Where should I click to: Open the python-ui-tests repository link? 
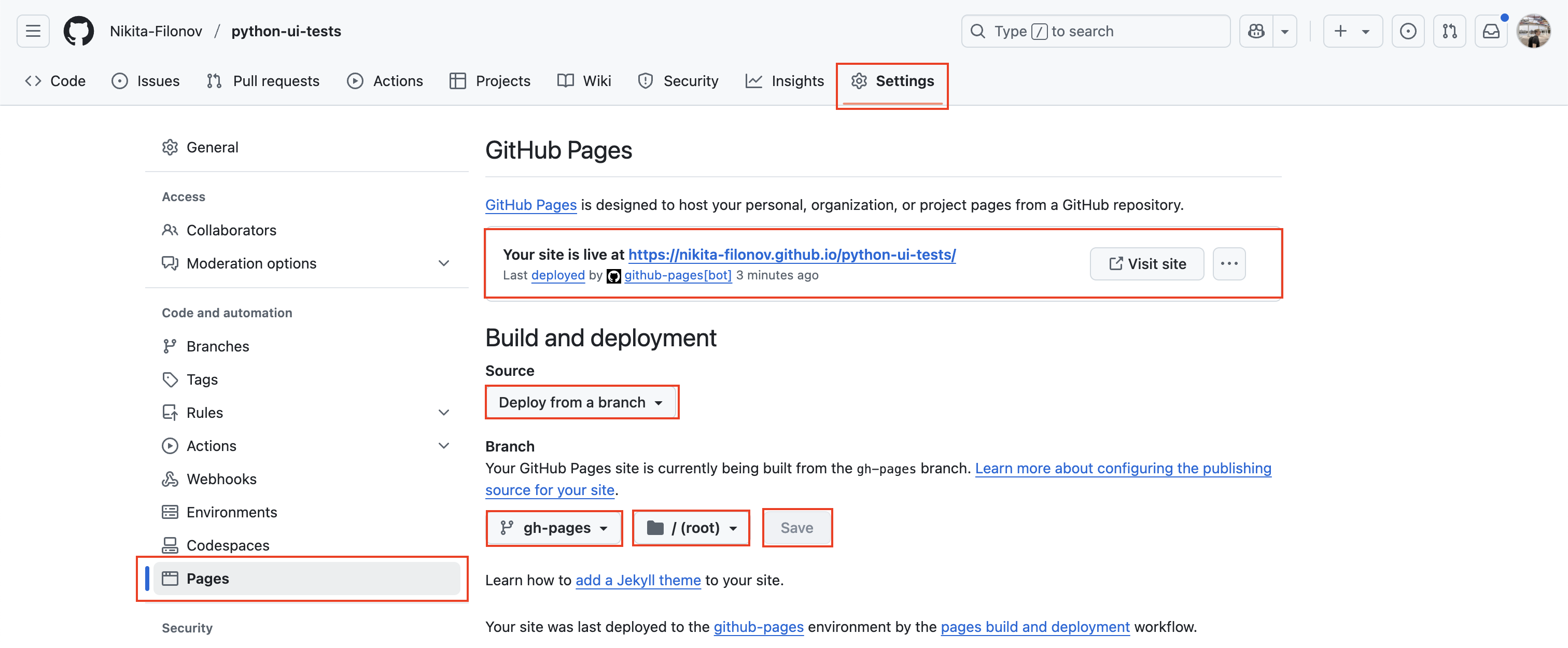286,31
